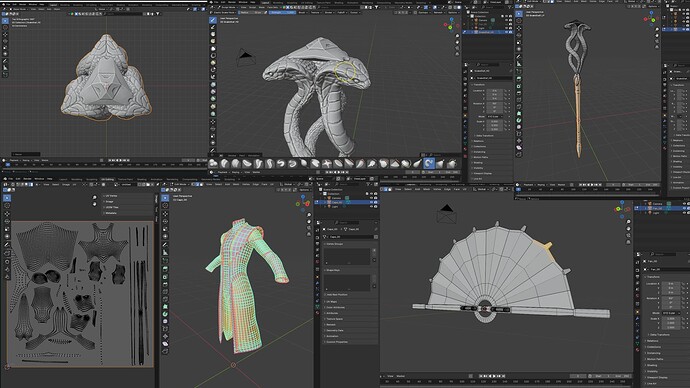Open the Image menu in the UV editor header
Image resolution: width=690 pixels, height=388 pixels.
pyautogui.click(x=66, y=185)
